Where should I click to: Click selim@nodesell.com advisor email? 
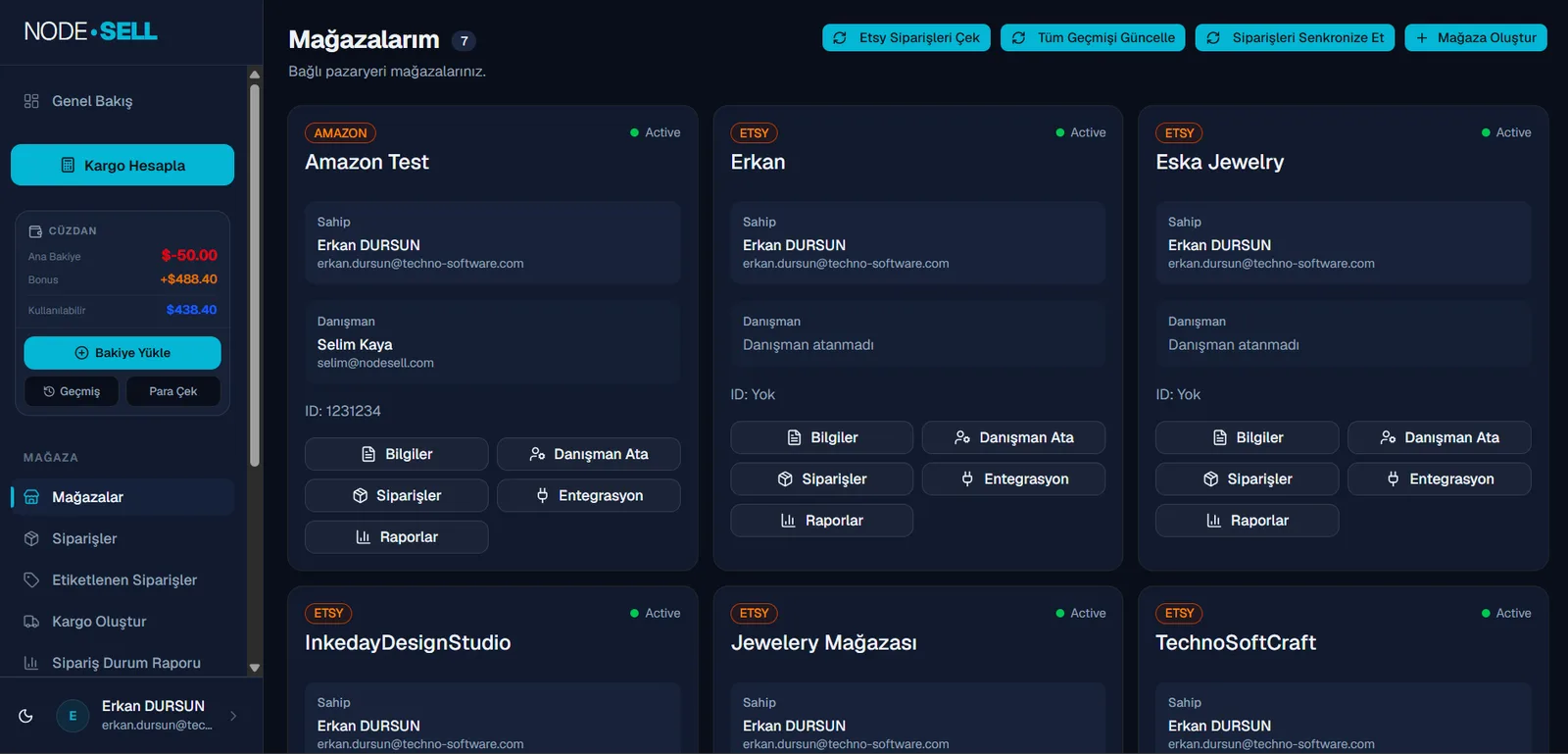pos(375,363)
